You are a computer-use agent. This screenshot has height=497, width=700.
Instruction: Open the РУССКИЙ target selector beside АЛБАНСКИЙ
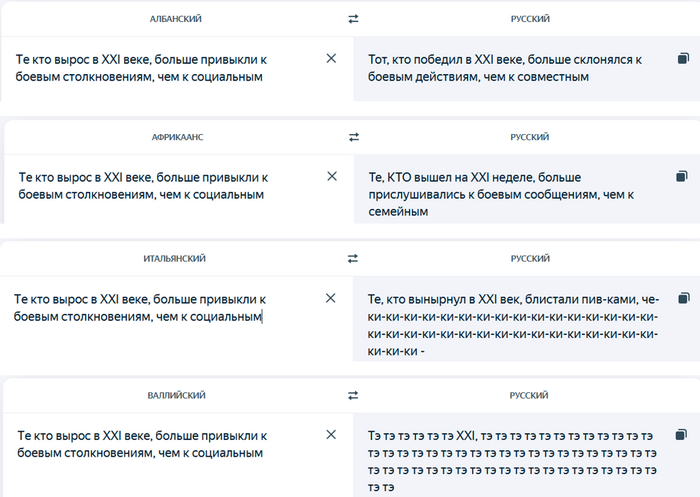coord(529,18)
